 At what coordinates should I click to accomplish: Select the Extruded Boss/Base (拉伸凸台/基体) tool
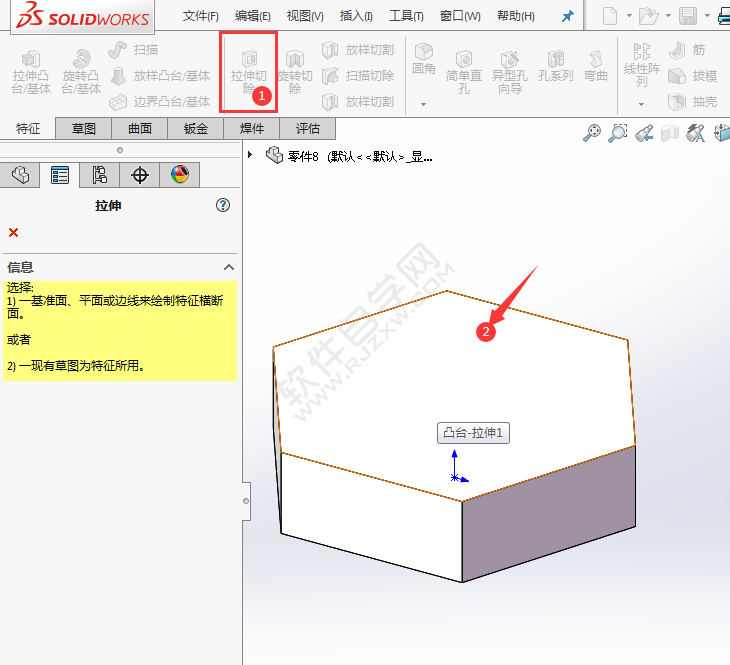31,72
